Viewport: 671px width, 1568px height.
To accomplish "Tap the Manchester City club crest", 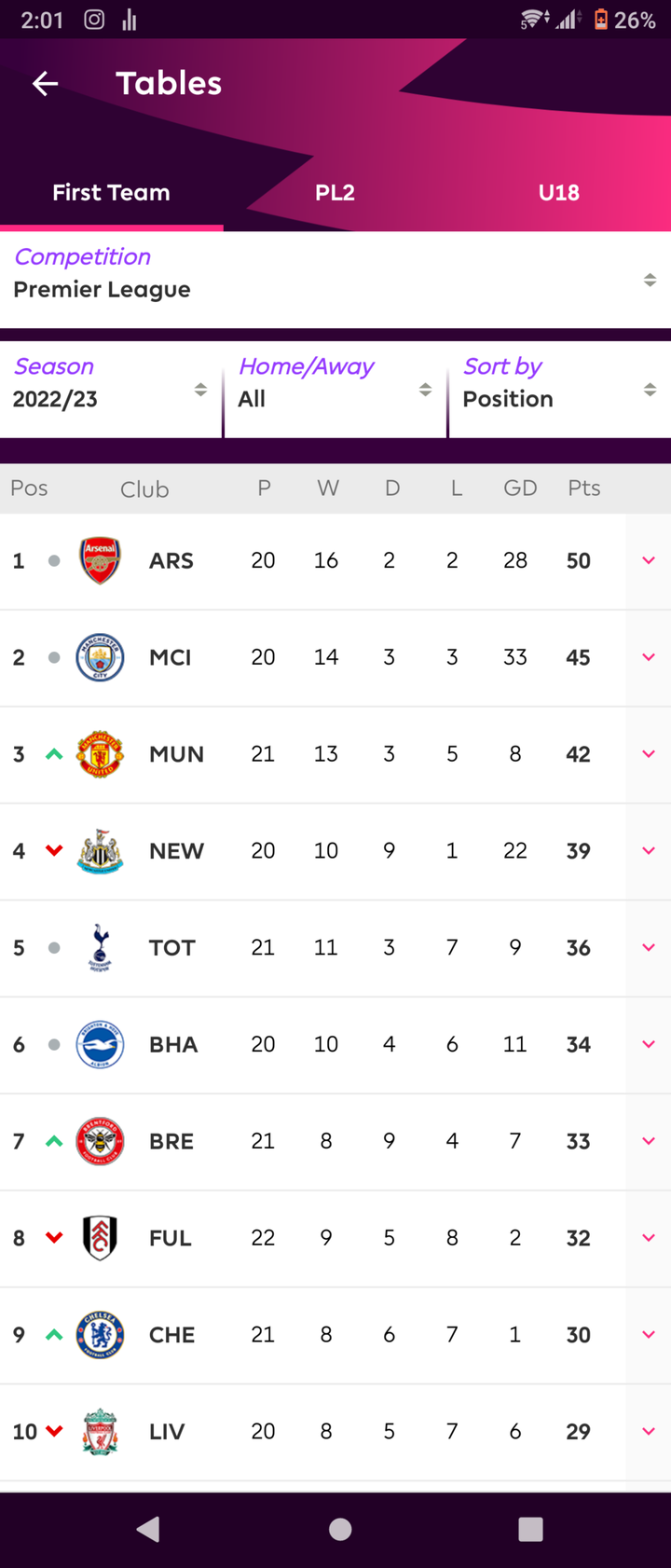I will pyautogui.click(x=100, y=657).
